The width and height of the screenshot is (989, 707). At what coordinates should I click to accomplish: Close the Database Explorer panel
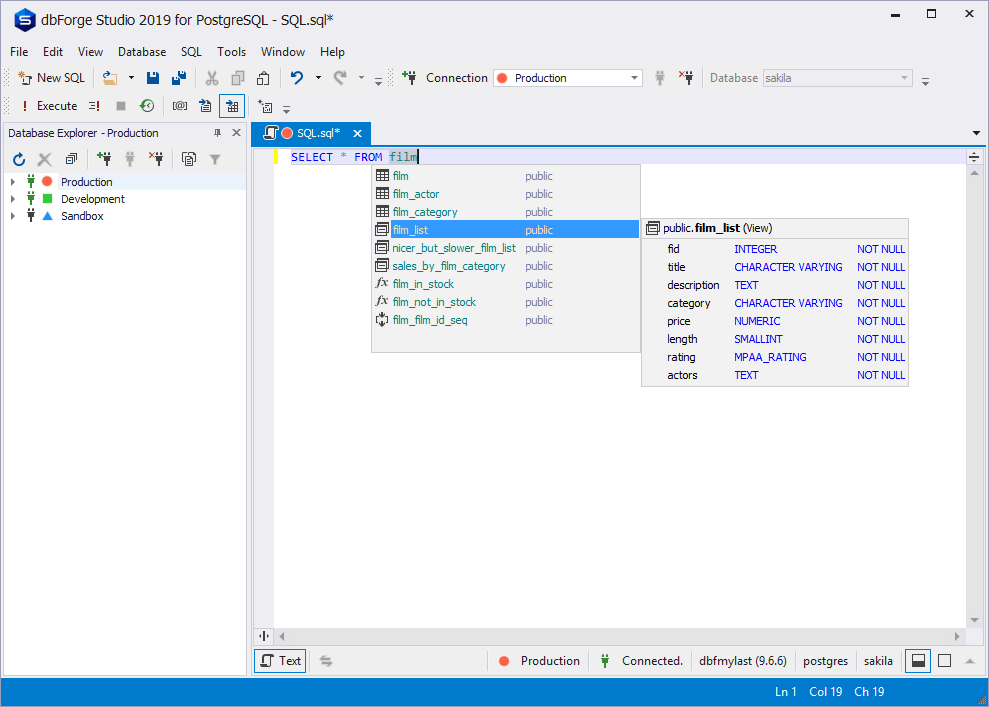point(237,133)
